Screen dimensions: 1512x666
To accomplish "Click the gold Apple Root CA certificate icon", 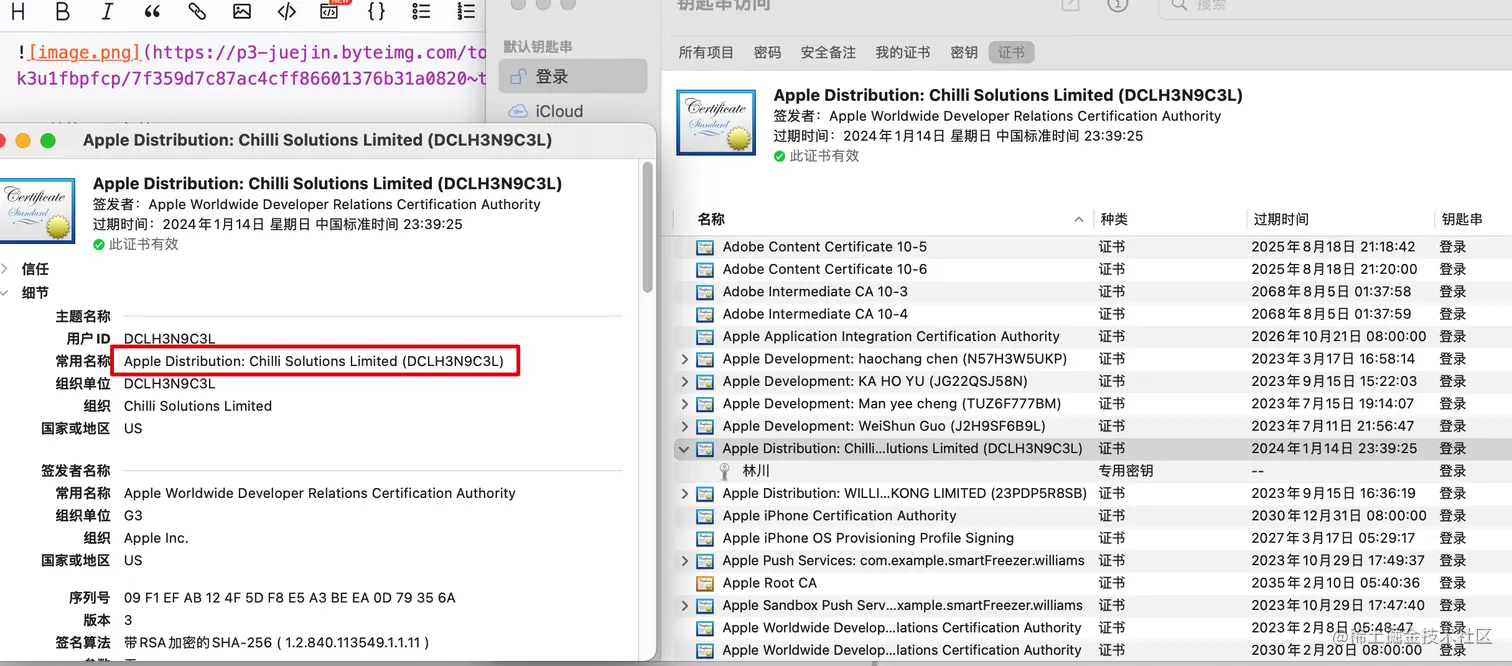I will point(705,583).
